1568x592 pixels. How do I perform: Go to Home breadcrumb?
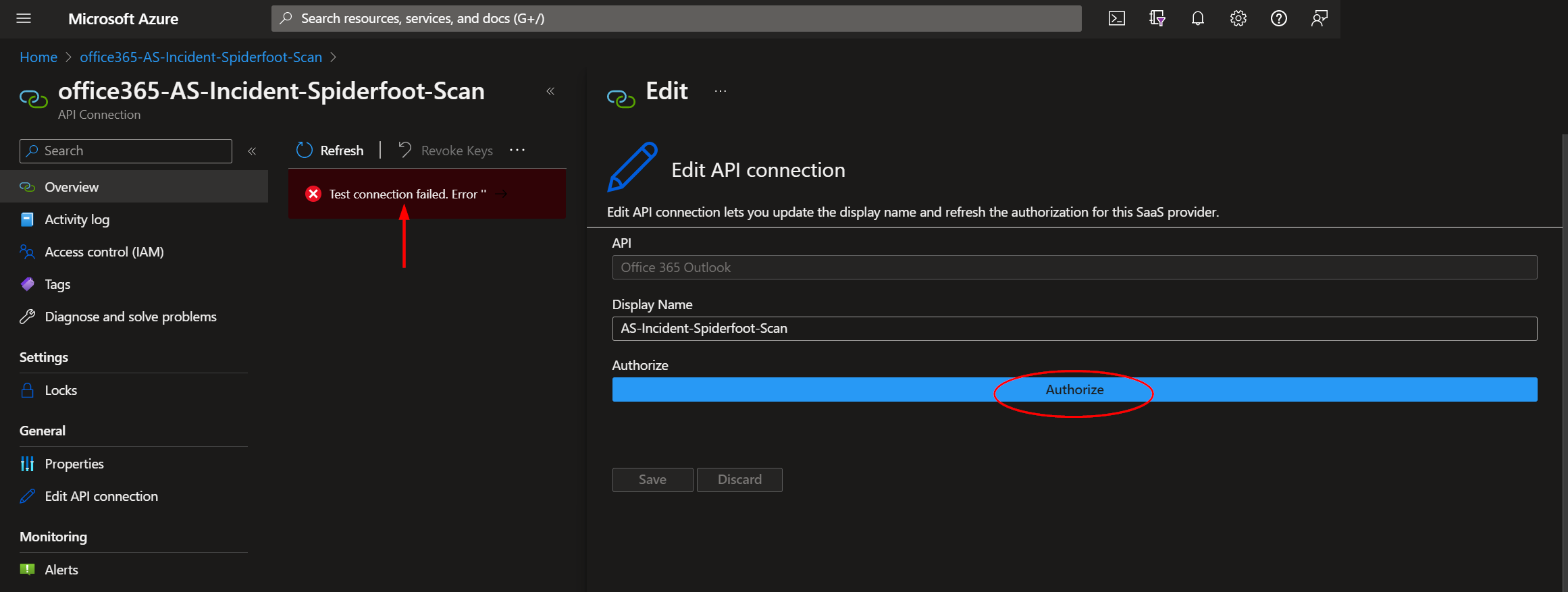pos(38,57)
